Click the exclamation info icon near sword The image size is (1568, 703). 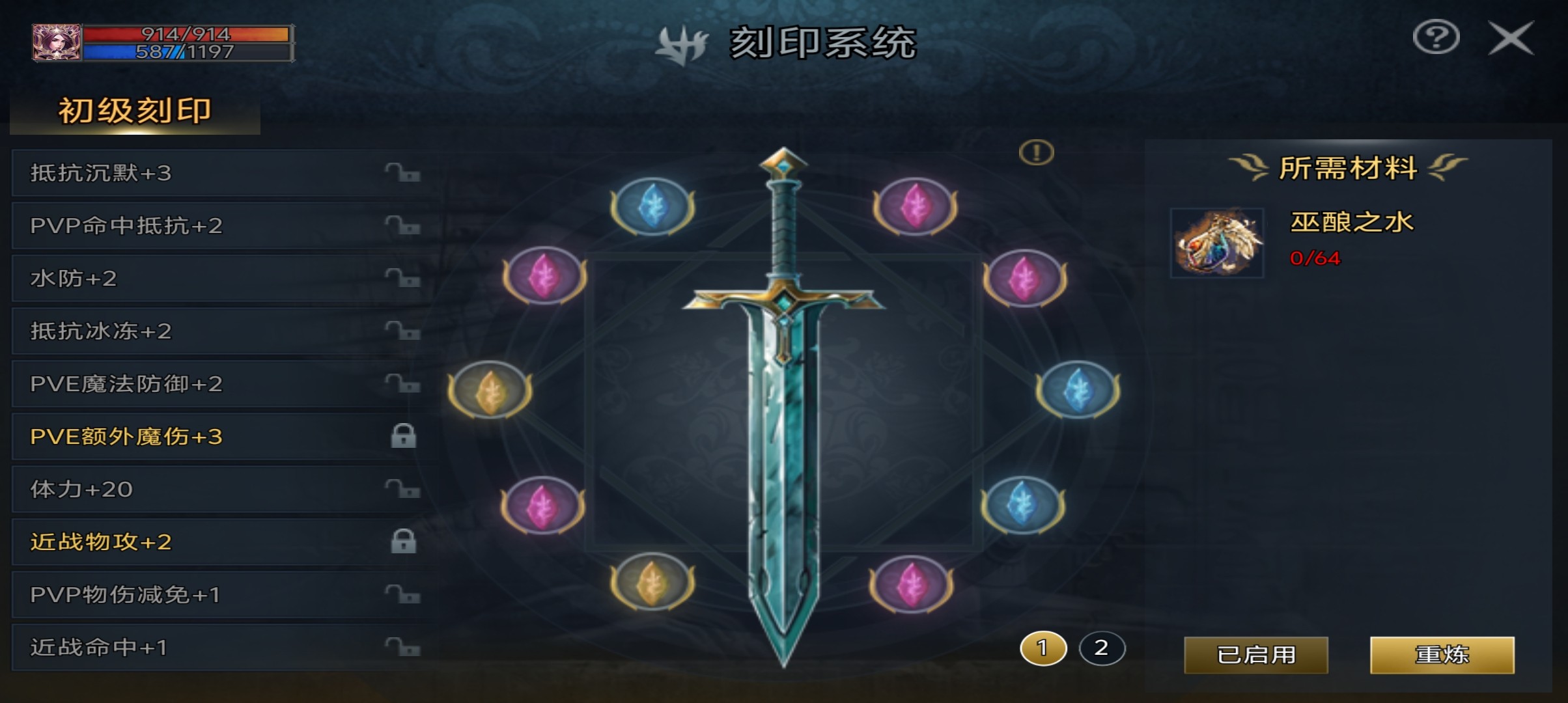(1036, 153)
